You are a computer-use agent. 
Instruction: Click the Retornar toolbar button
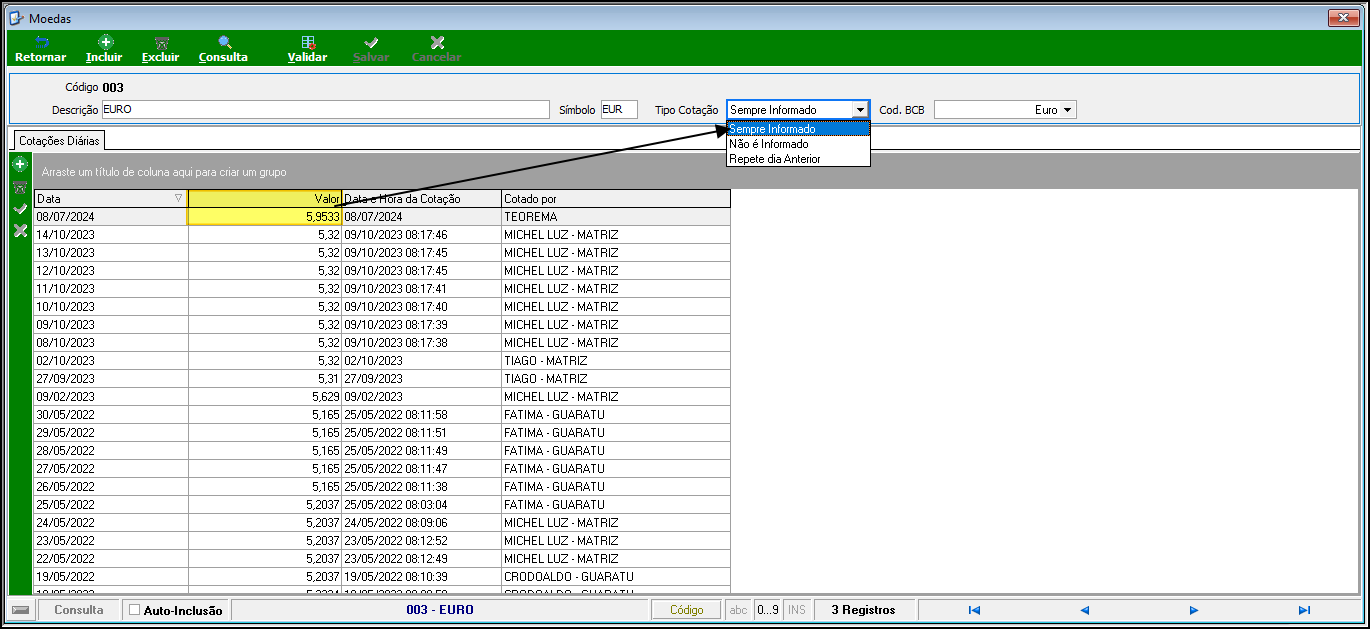[41, 50]
